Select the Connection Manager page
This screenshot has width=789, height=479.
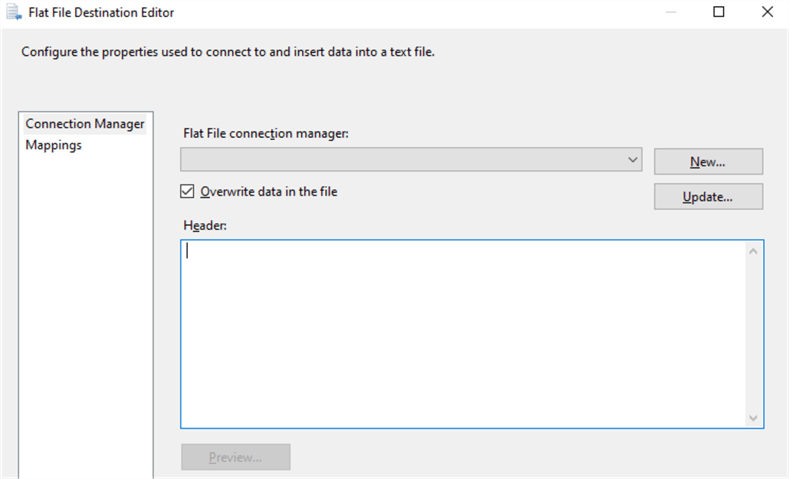point(85,124)
